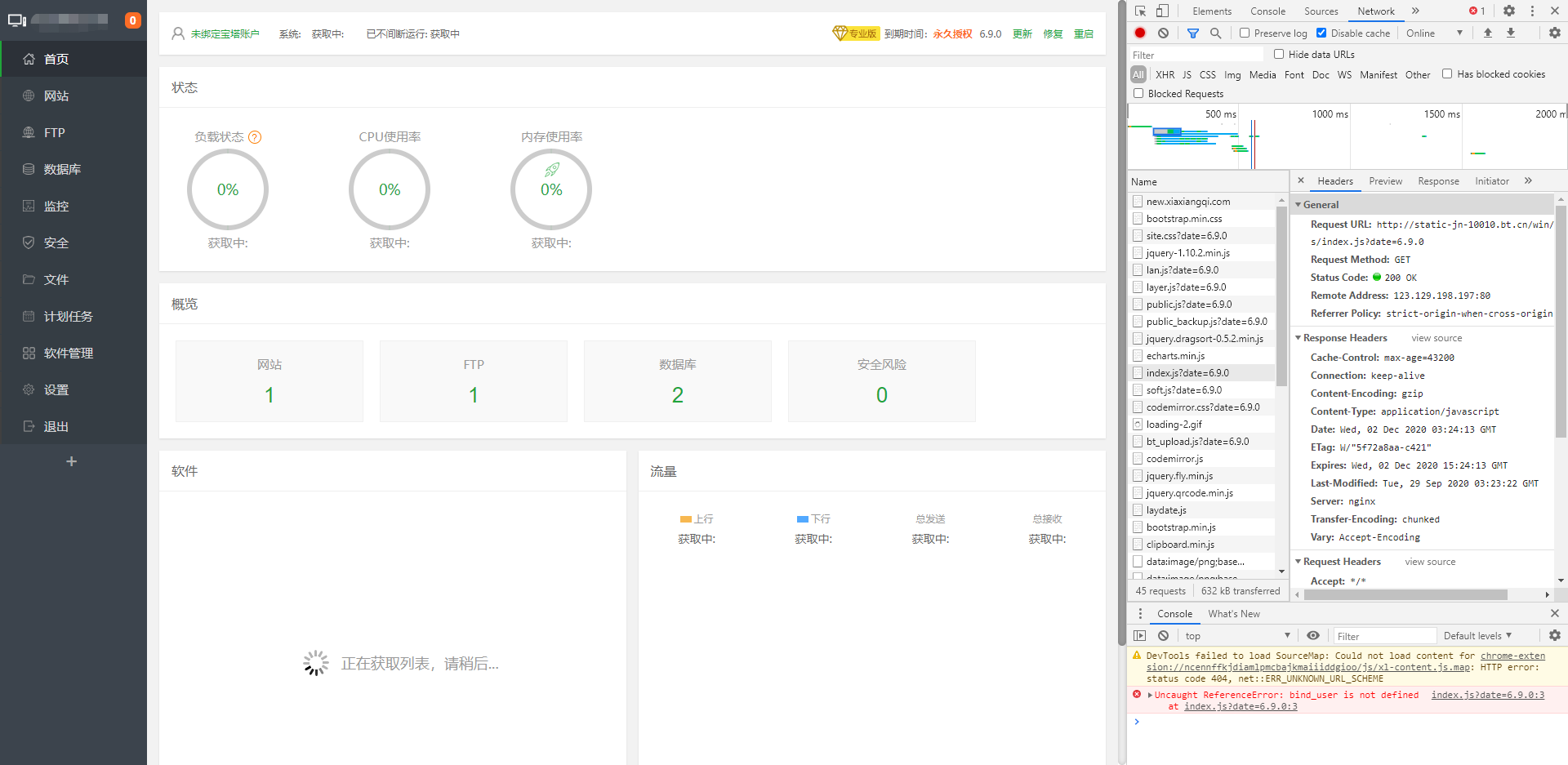Open the Preview tab of request
Screen dimensions: 1568x765
[1386, 180]
